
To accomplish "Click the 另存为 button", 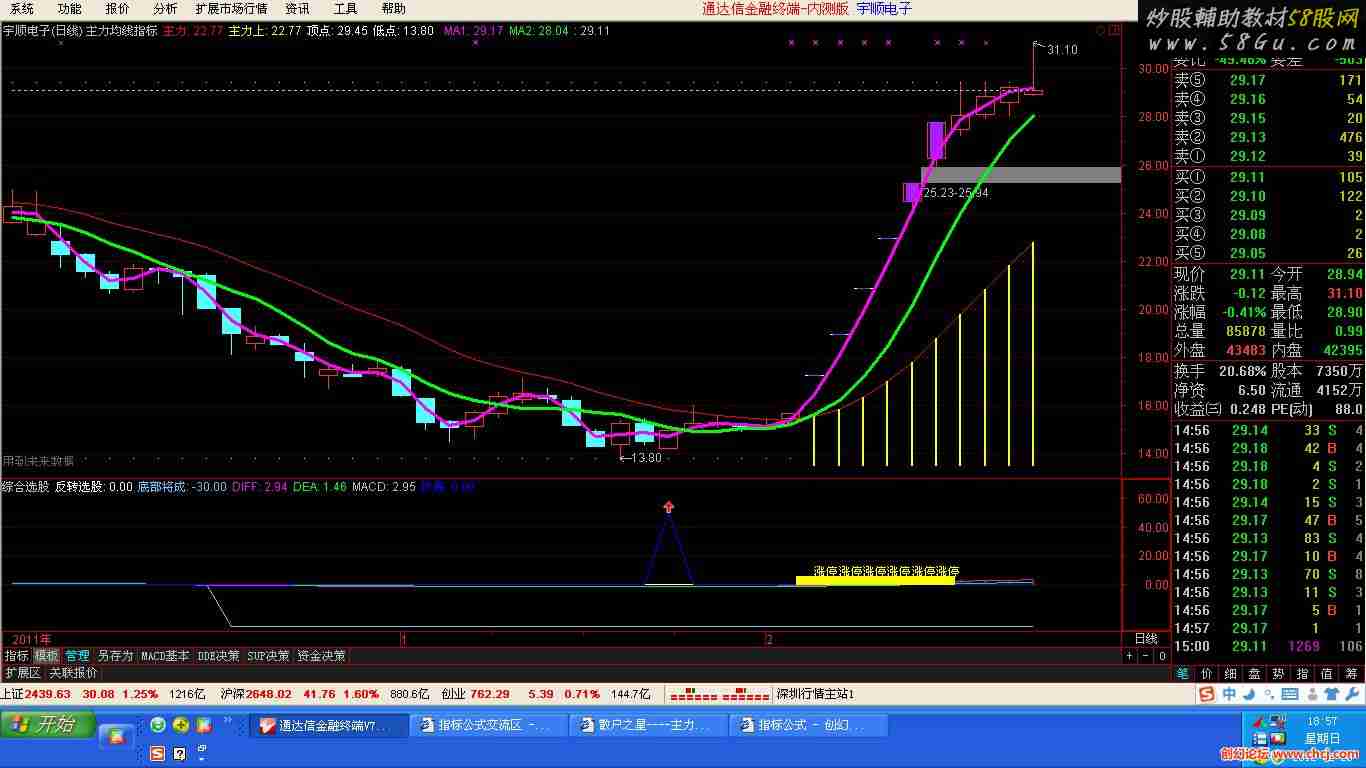I will pos(114,656).
